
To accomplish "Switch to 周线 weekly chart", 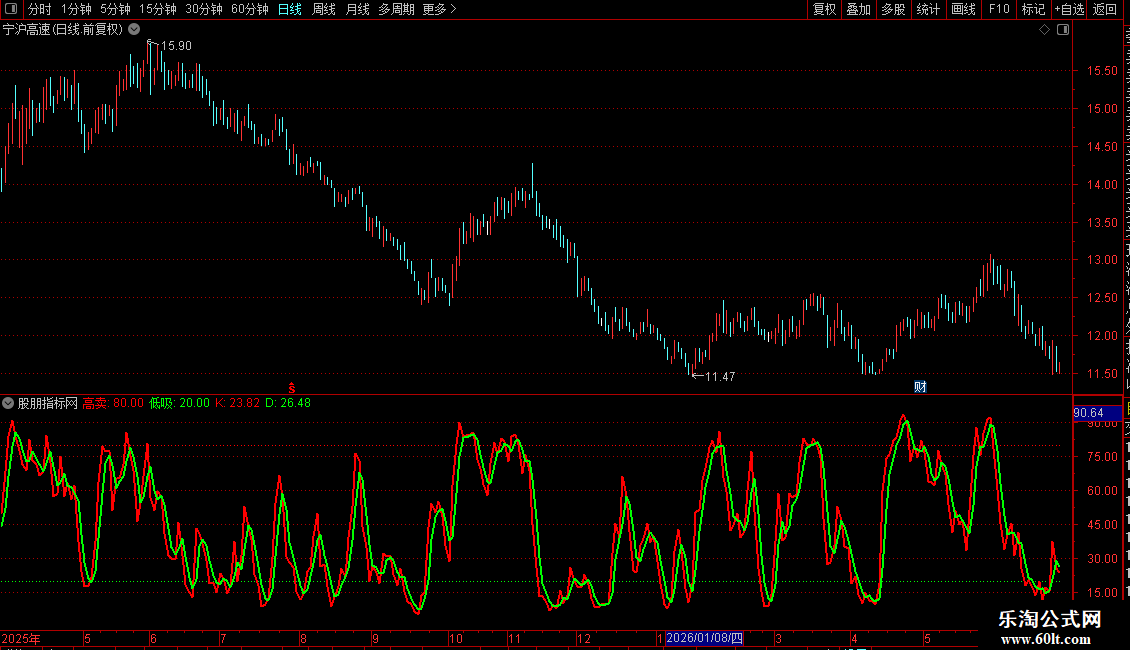I will click(x=324, y=9).
